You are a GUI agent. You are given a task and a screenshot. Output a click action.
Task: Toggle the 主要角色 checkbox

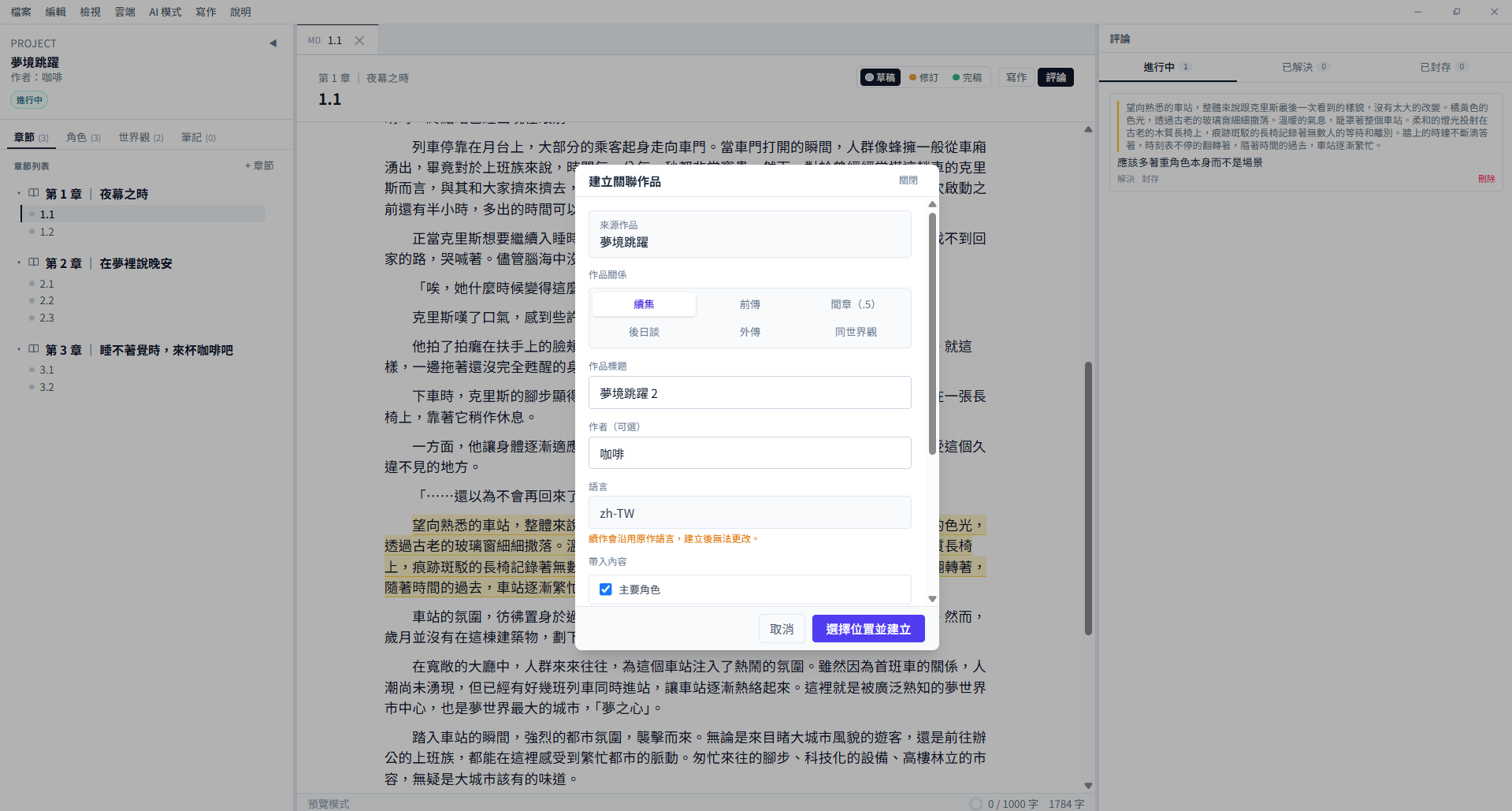click(x=606, y=590)
